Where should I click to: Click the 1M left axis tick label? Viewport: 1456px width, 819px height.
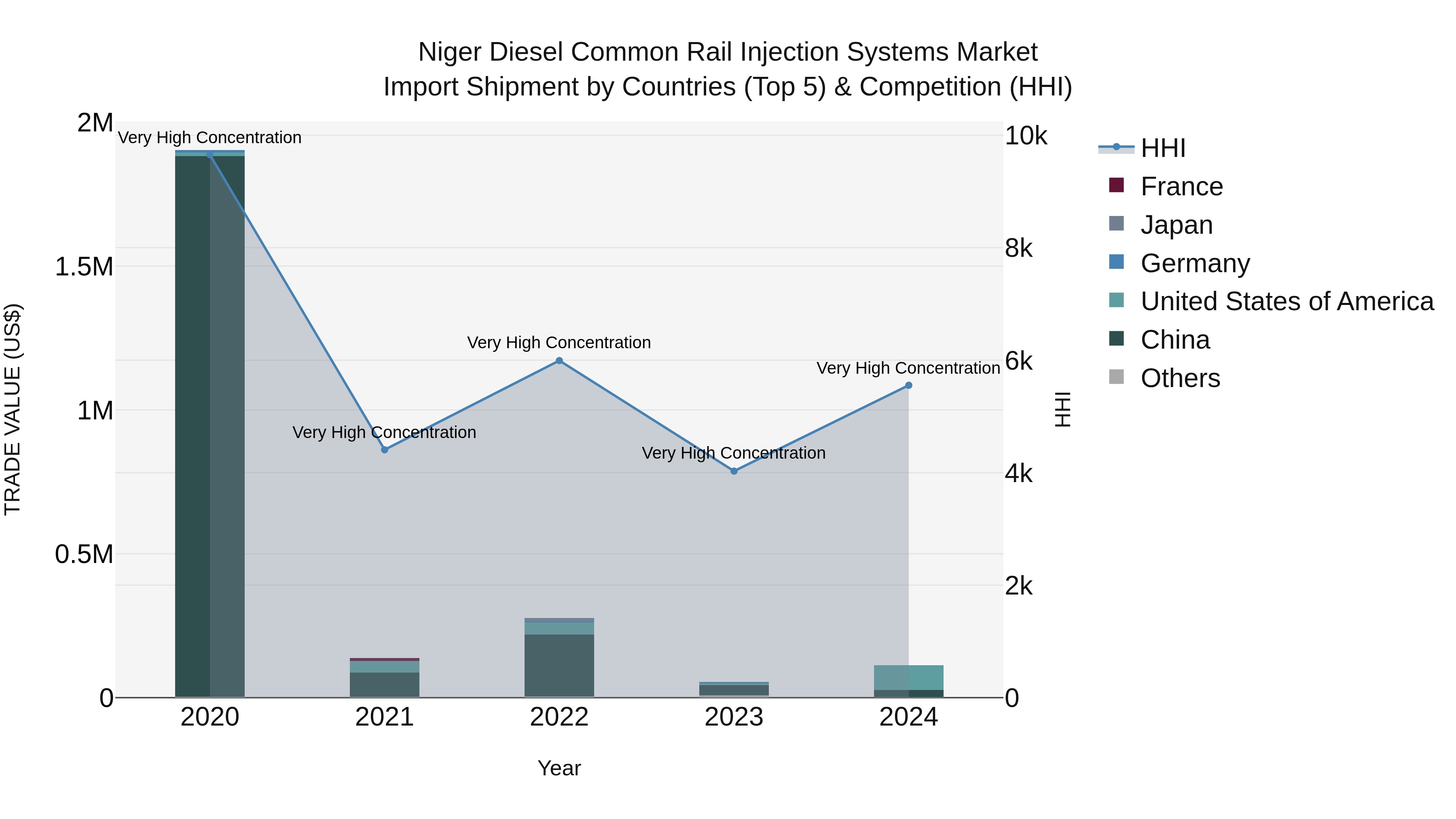tap(95, 411)
